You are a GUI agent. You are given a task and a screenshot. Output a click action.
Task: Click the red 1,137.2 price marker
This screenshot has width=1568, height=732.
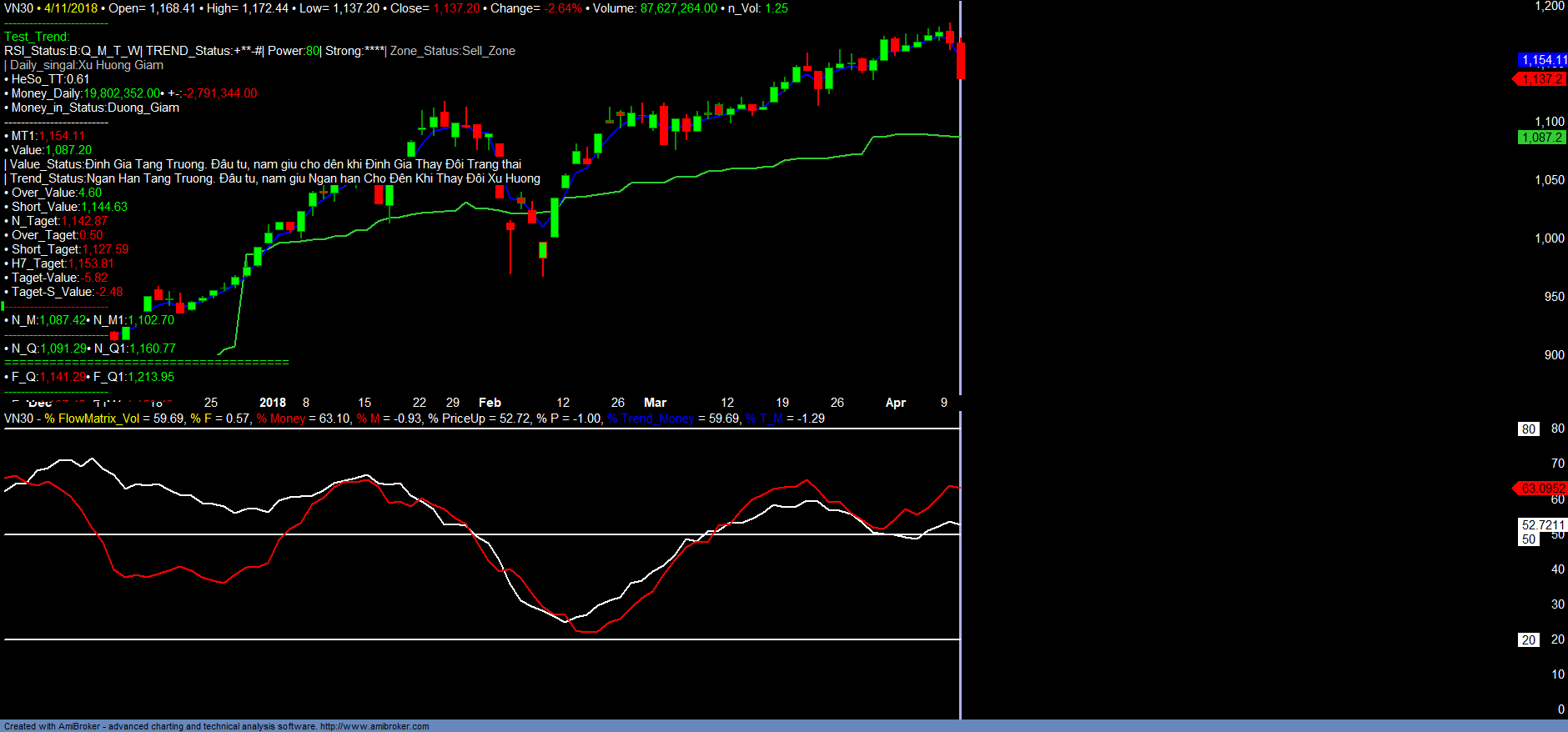coord(1541,79)
